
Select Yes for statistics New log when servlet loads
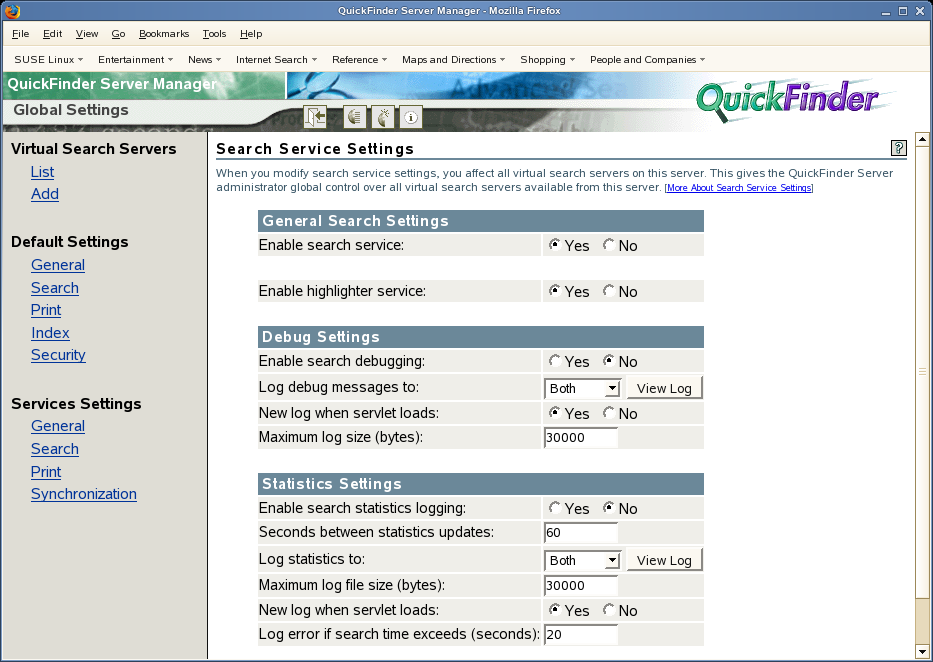[x=555, y=609]
